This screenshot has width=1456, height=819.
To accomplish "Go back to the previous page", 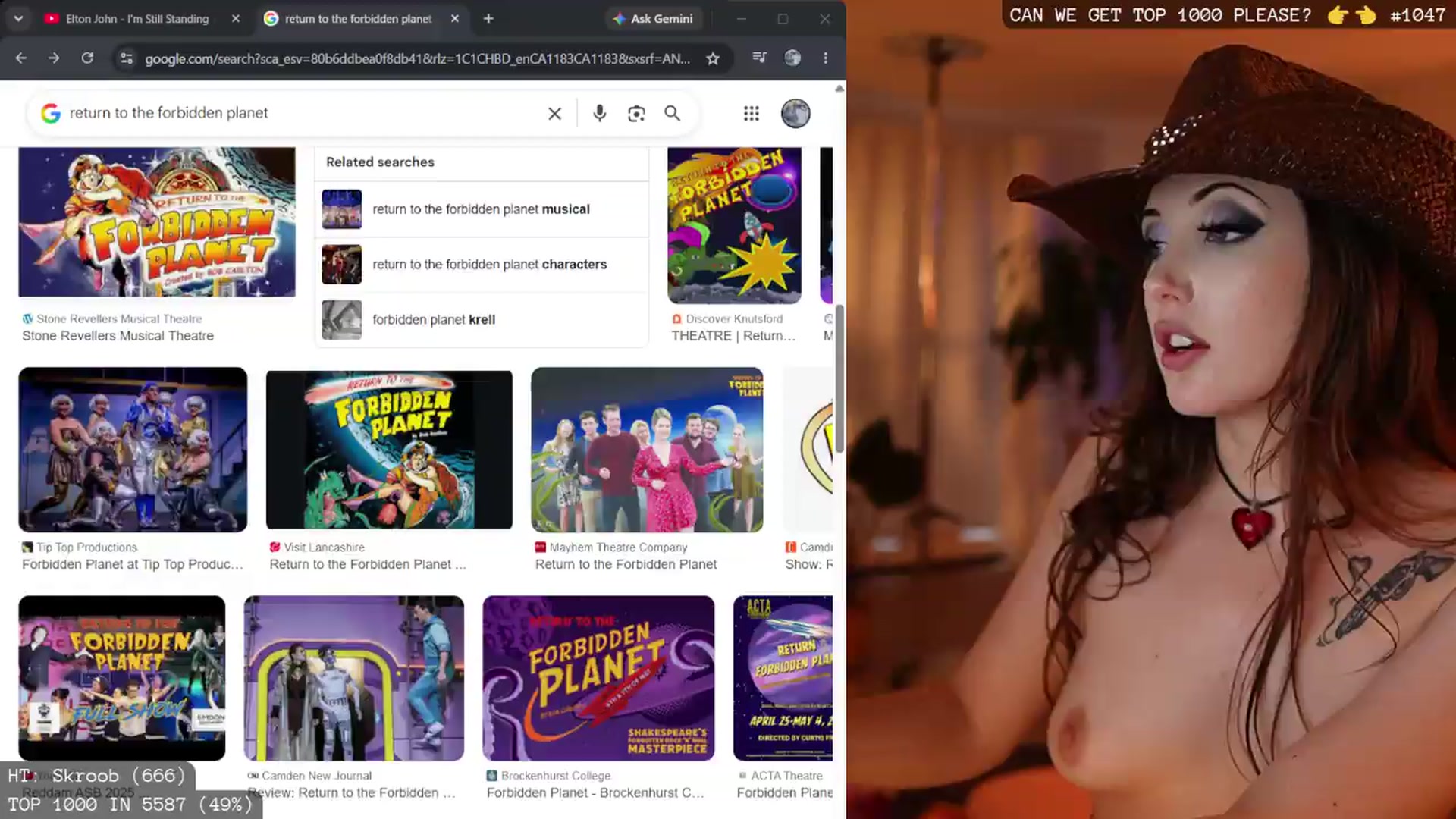I will point(20,58).
